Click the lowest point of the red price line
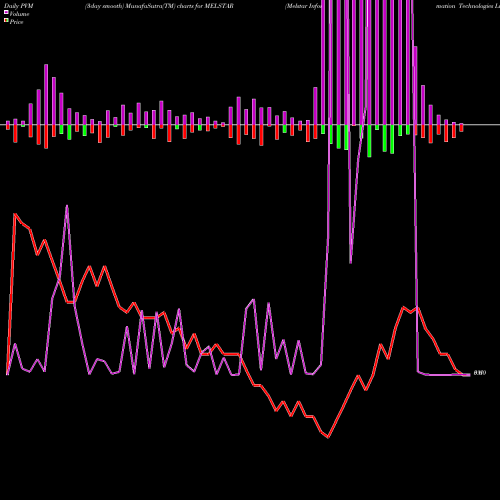Screen dimensions: 500x500 point(328,437)
